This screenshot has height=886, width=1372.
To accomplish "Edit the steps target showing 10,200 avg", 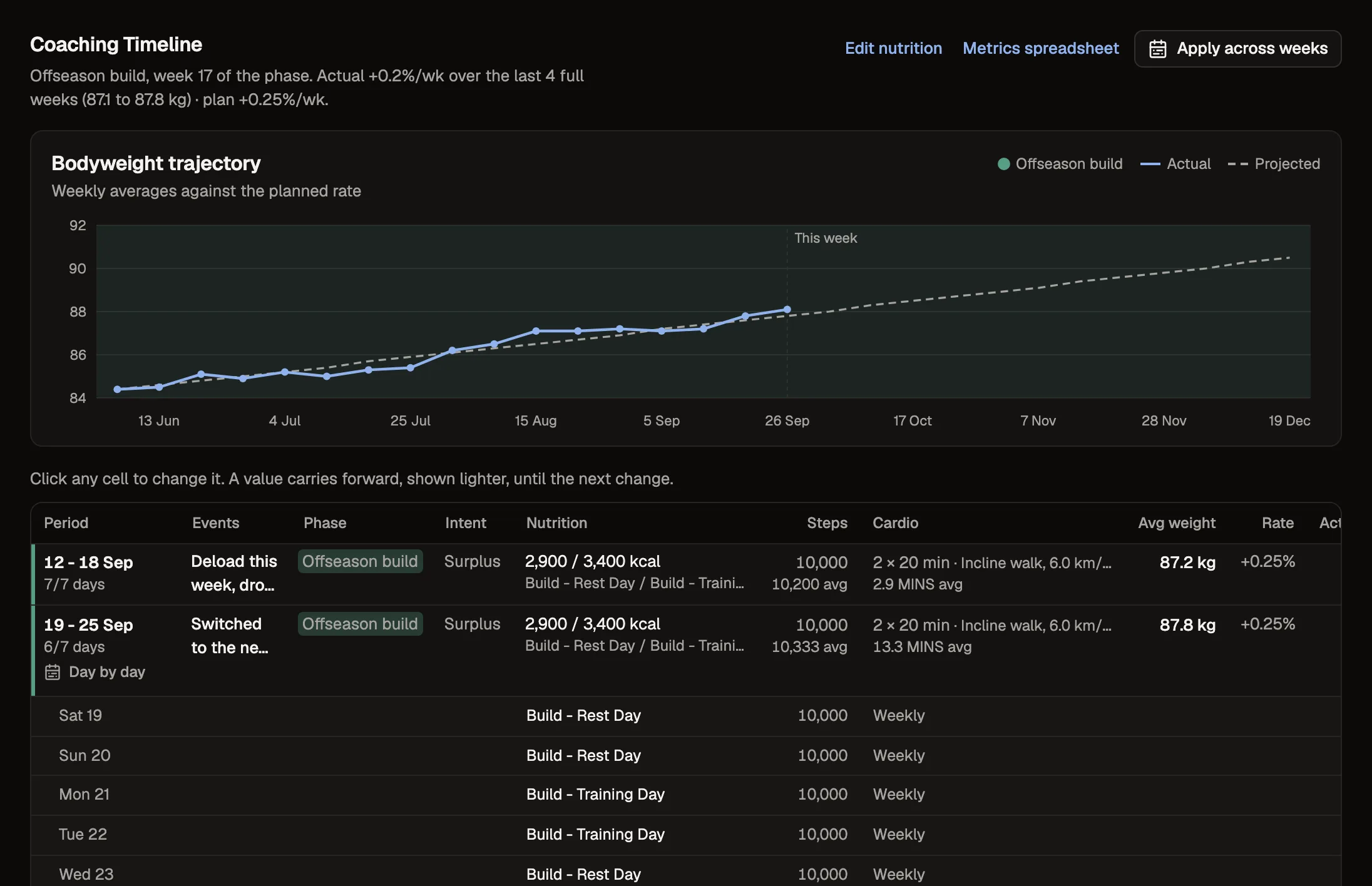I will (x=809, y=573).
